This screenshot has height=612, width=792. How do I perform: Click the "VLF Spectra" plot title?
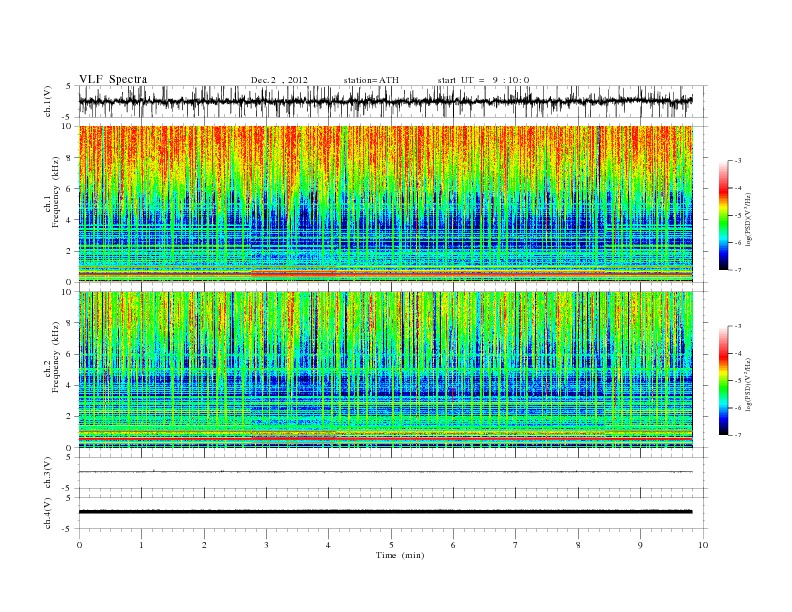click(x=113, y=79)
